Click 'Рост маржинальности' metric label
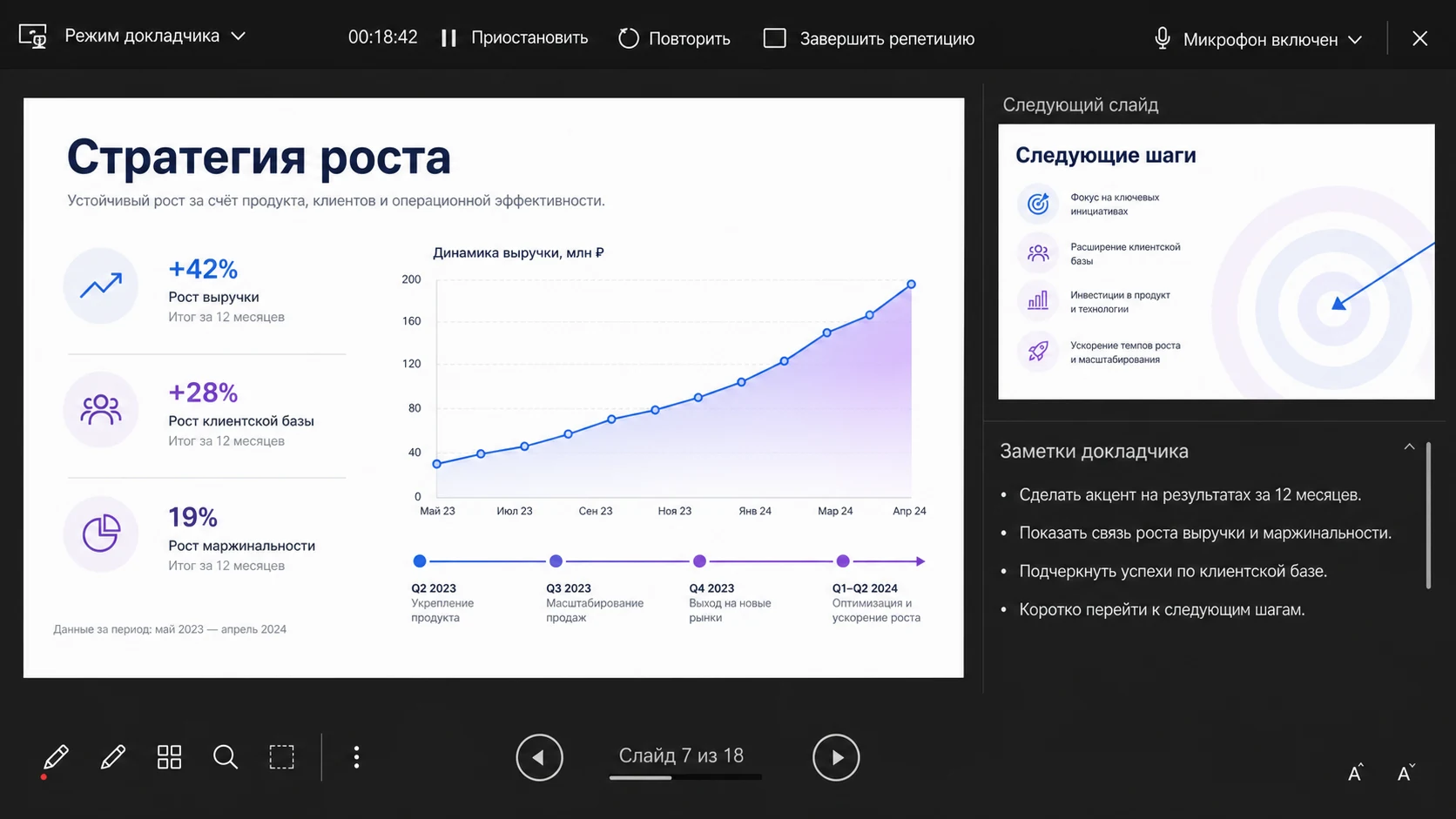This screenshot has width=1456, height=819. point(241,546)
